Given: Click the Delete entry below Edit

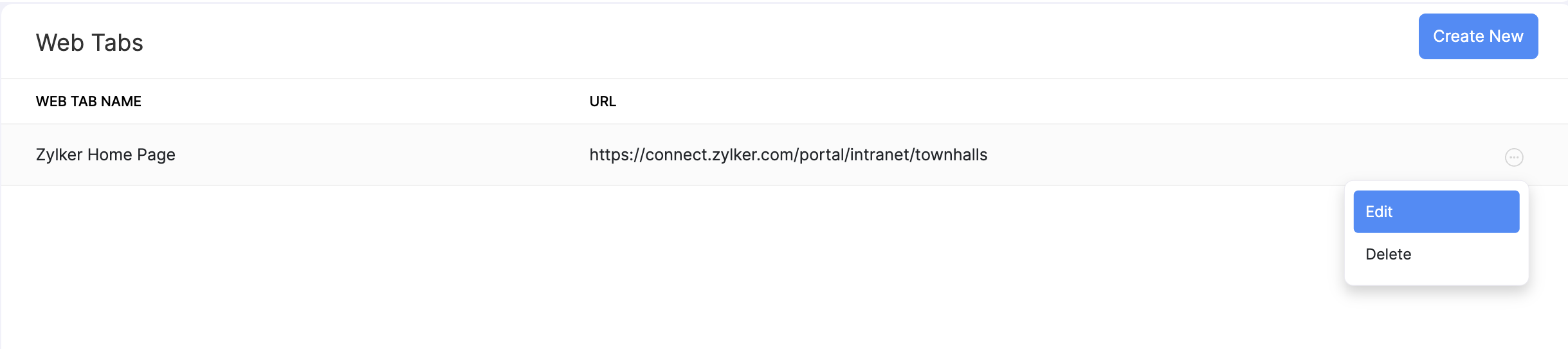Looking at the screenshot, I should pyautogui.click(x=1389, y=254).
